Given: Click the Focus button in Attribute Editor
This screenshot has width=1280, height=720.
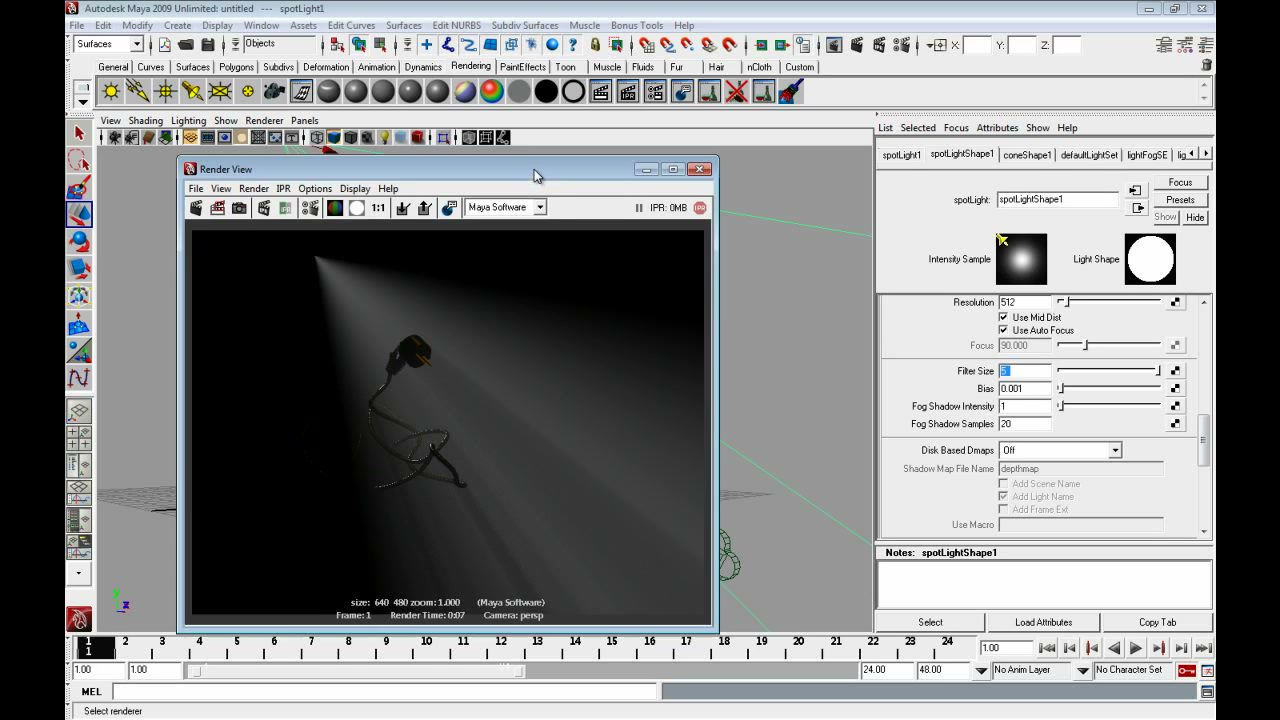Looking at the screenshot, I should pyautogui.click(x=1180, y=183).
